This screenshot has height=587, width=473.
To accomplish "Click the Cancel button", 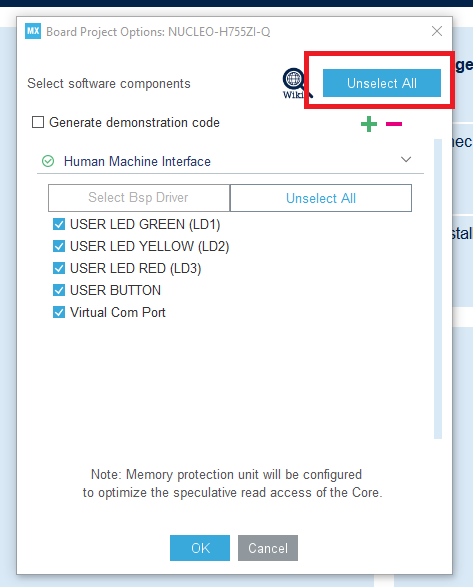I will coord(268,548).
